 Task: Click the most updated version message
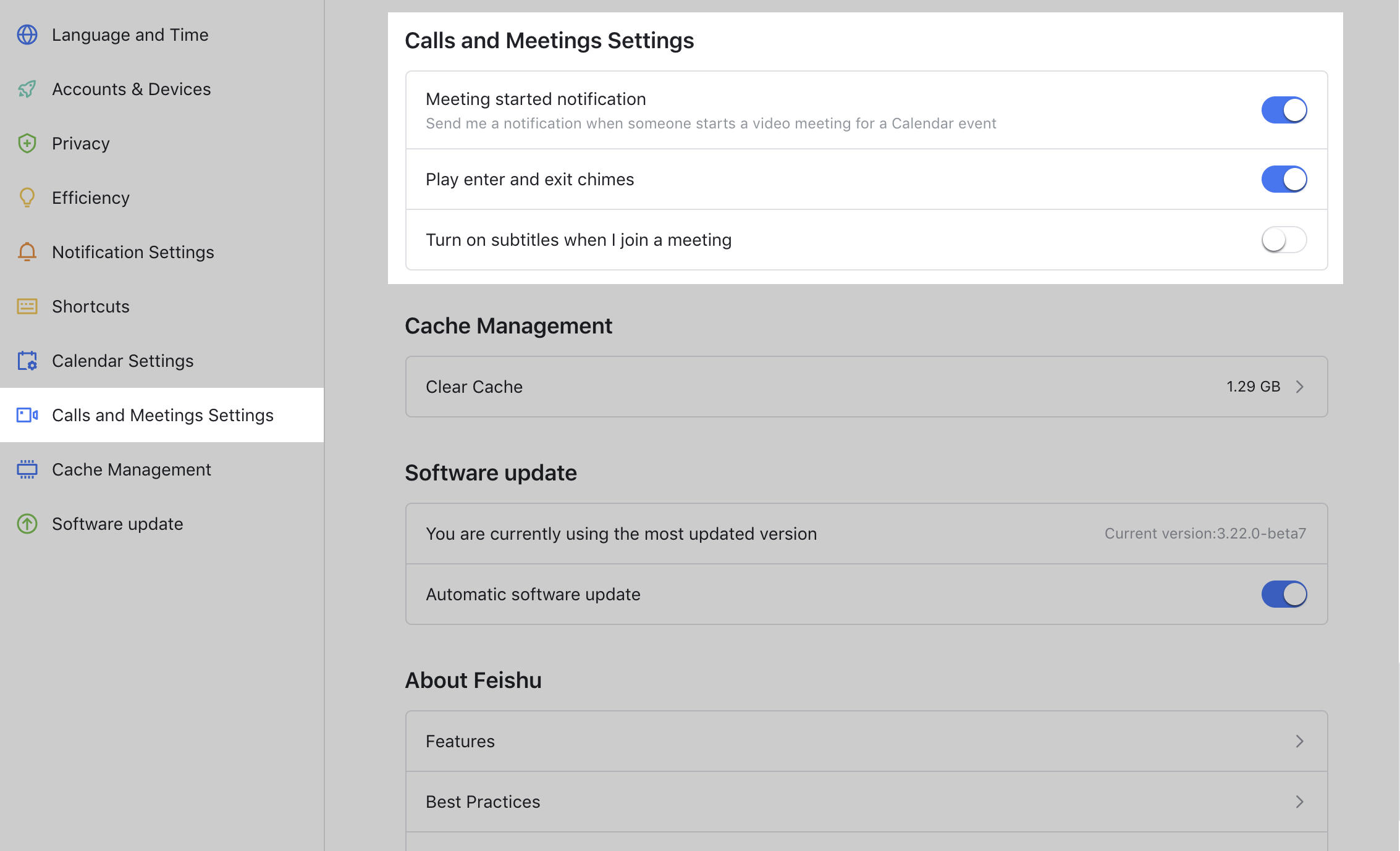click(x=621, y=534)
